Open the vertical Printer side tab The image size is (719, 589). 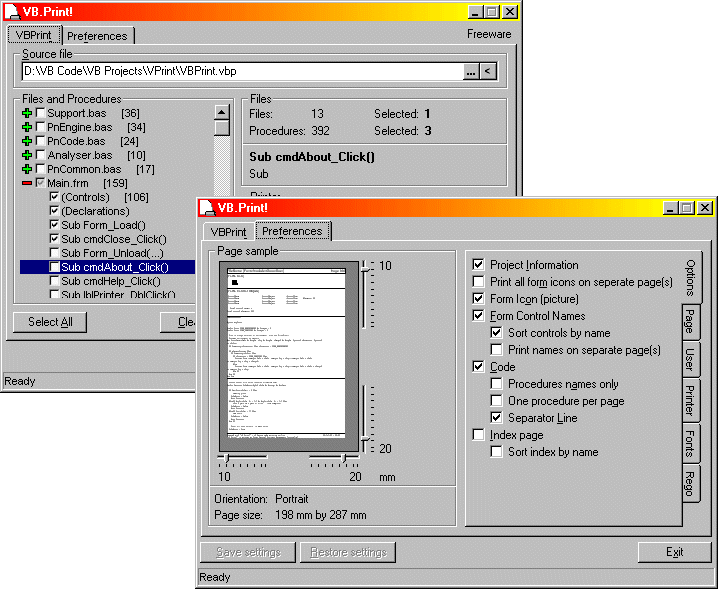[x=691, y=401]
